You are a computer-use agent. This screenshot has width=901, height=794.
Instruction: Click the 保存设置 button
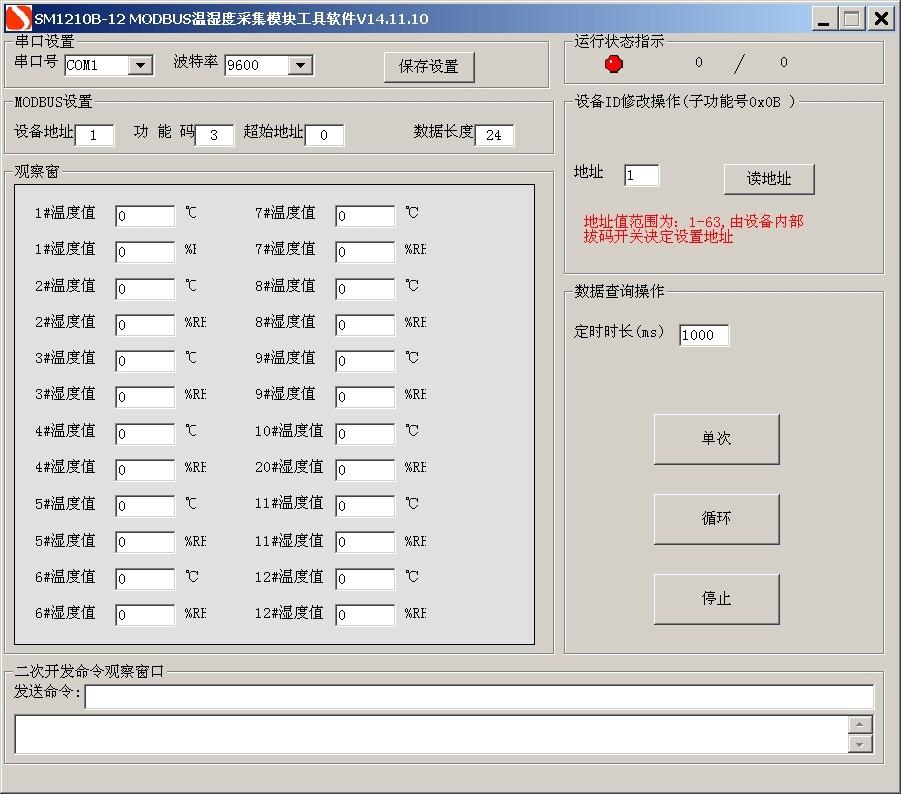[428, 67]
